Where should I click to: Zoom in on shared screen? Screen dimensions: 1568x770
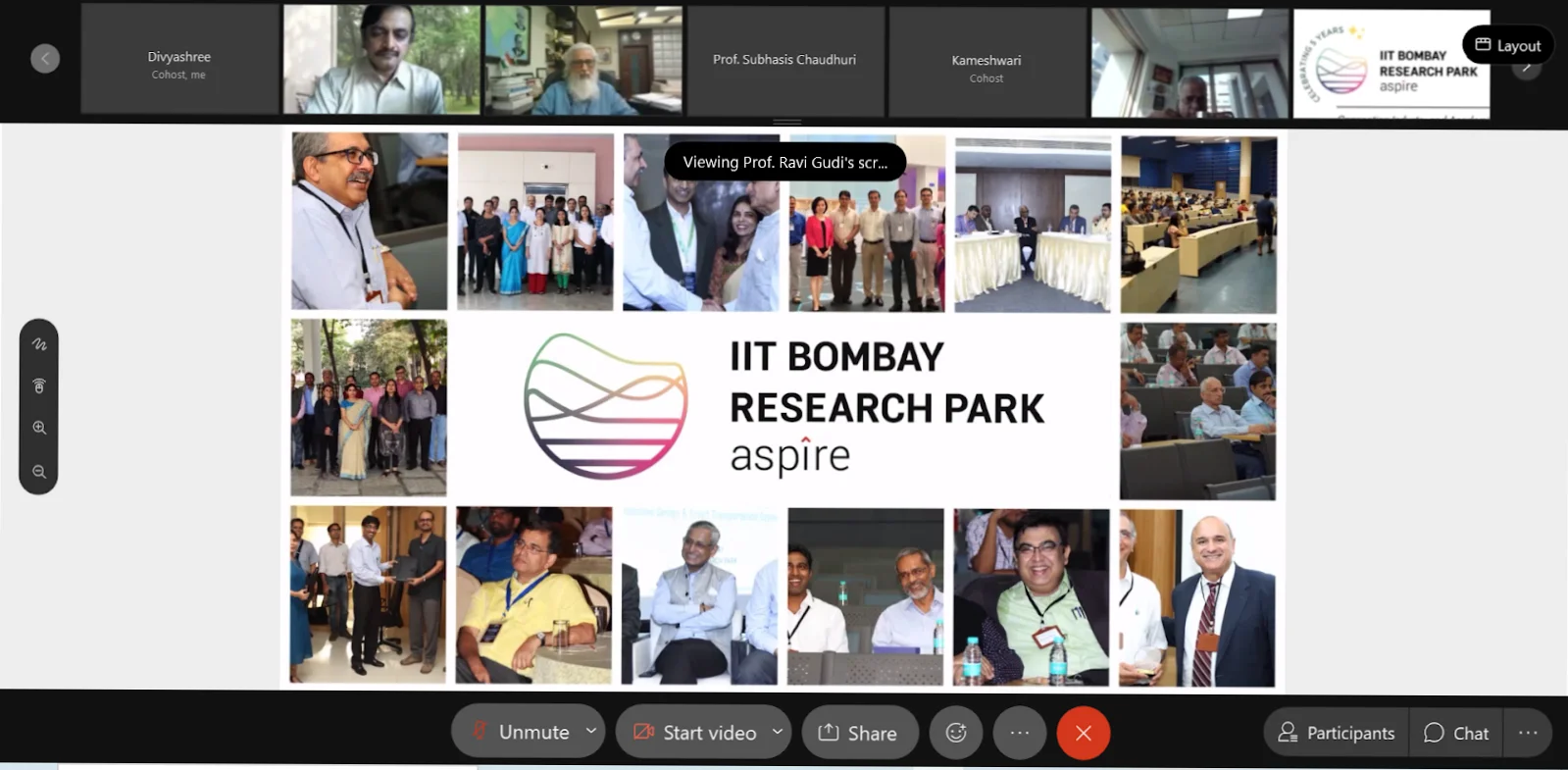(39, 428)
